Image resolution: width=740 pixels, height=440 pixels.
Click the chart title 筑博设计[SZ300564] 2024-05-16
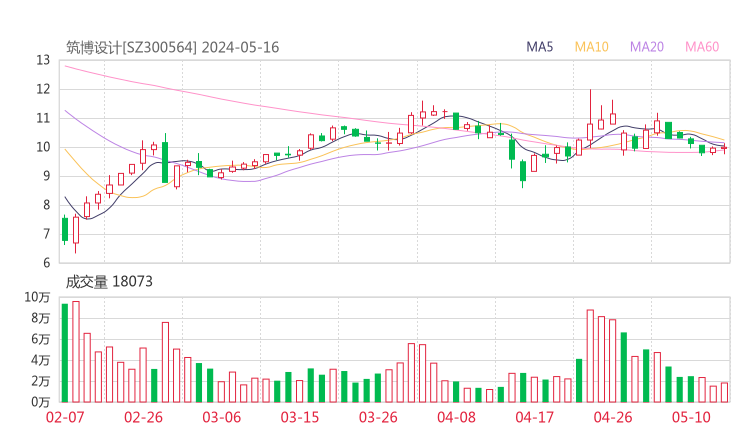point(172,47)
